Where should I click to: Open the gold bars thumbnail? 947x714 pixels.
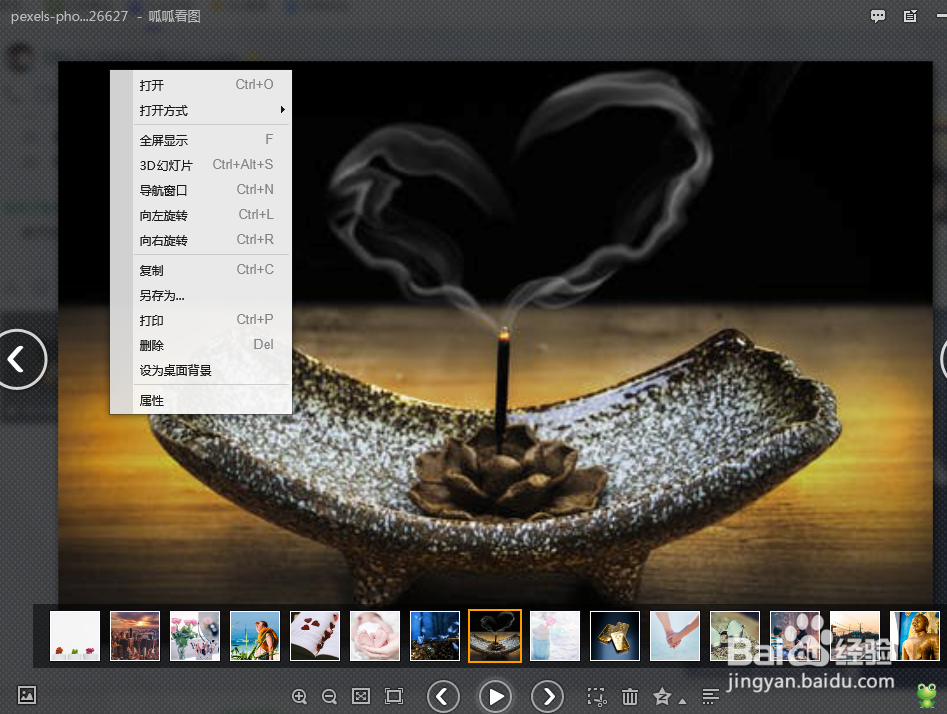[615, 635]
